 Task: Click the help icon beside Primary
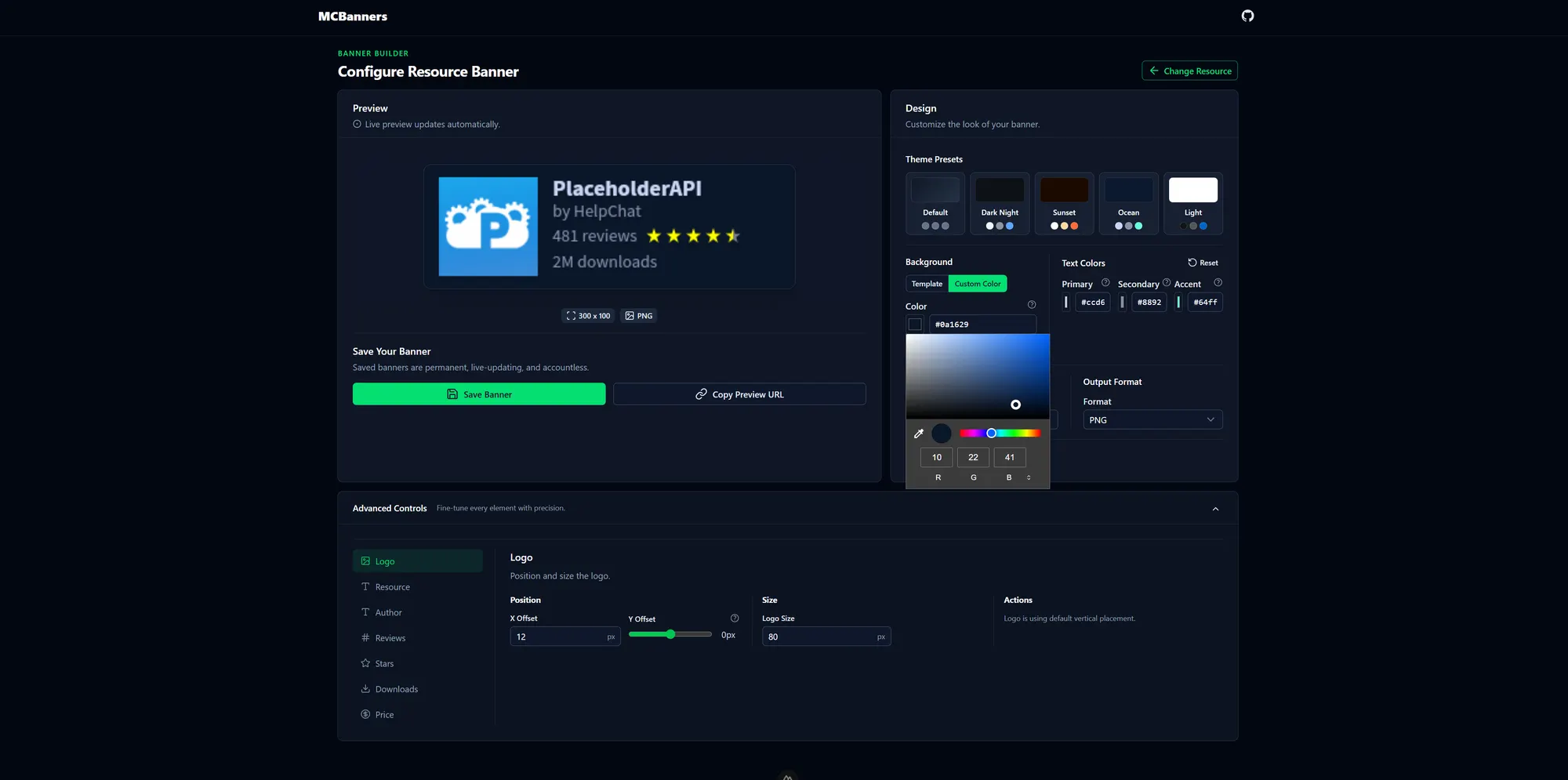(x=1105, y=282)
